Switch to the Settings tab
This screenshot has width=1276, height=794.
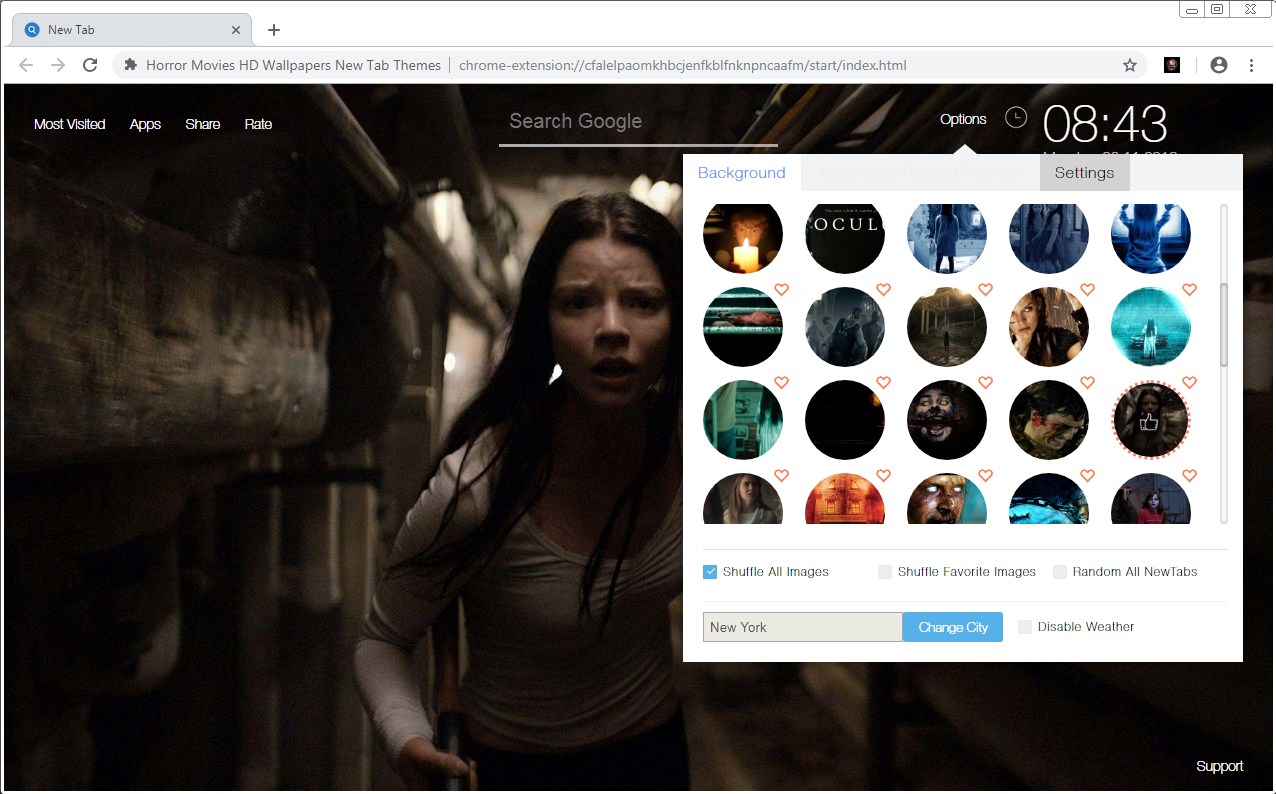(x=1084, y=173)
